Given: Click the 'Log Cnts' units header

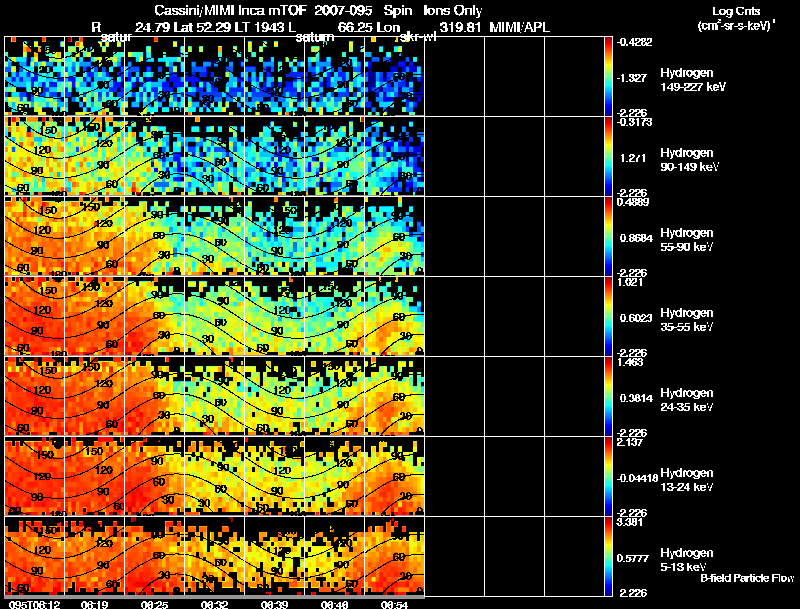Looking at the screenshot, I should (735, 11).
